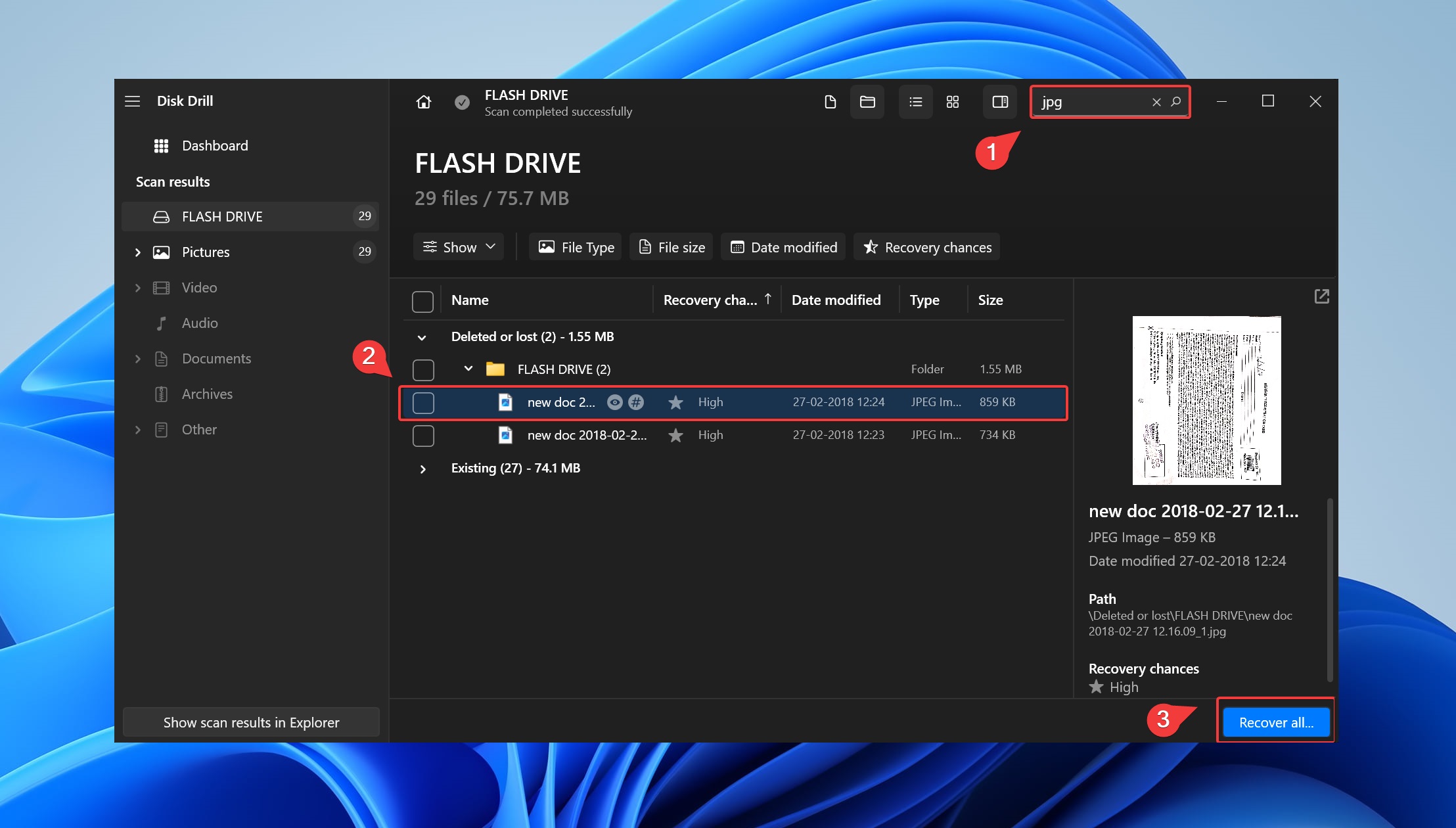Open the File Type filter
This screenshot has height=828, width=1456.
(x=576, y=247)
